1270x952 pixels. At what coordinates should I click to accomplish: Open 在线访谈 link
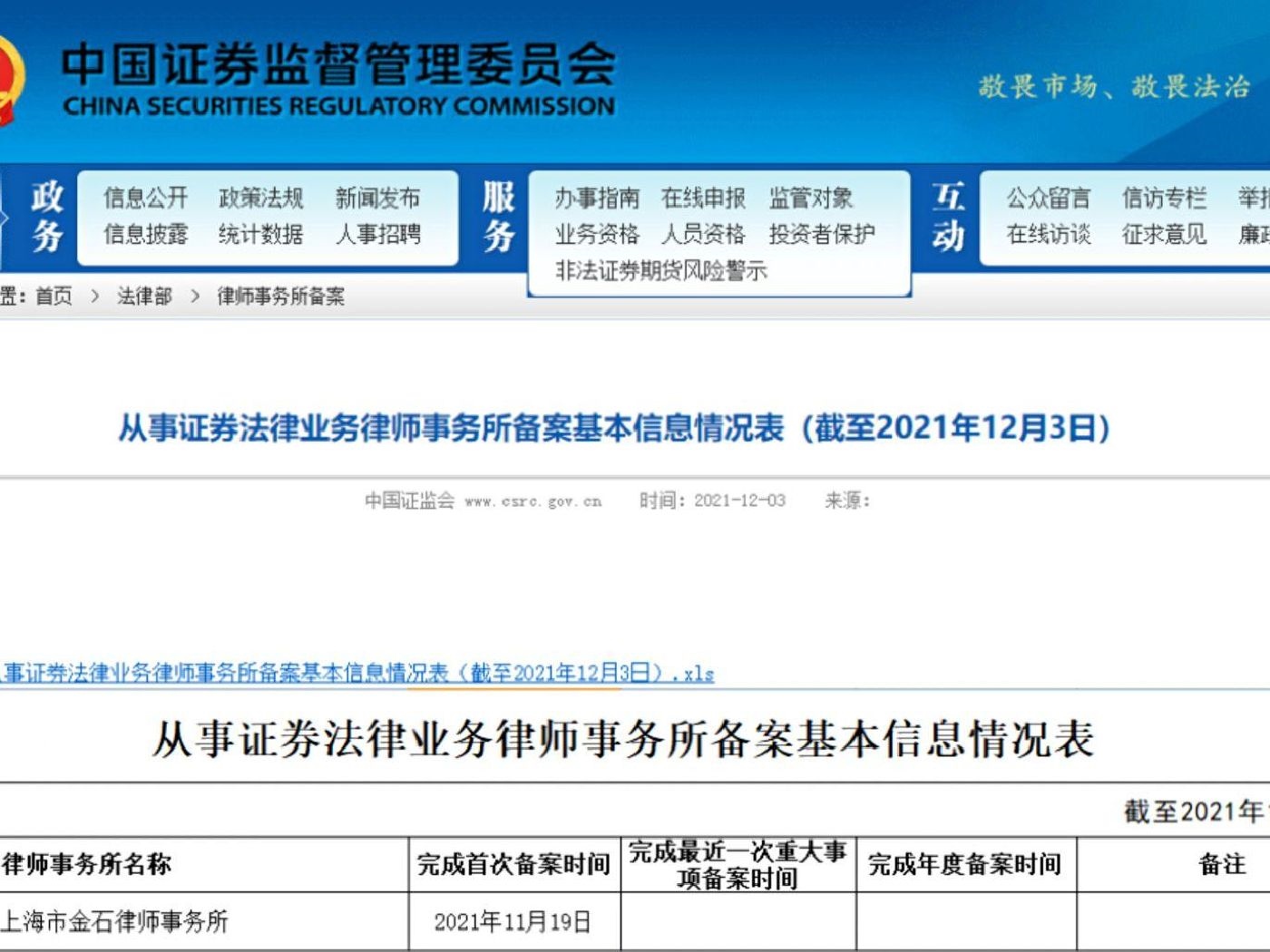pos(1049,234)
